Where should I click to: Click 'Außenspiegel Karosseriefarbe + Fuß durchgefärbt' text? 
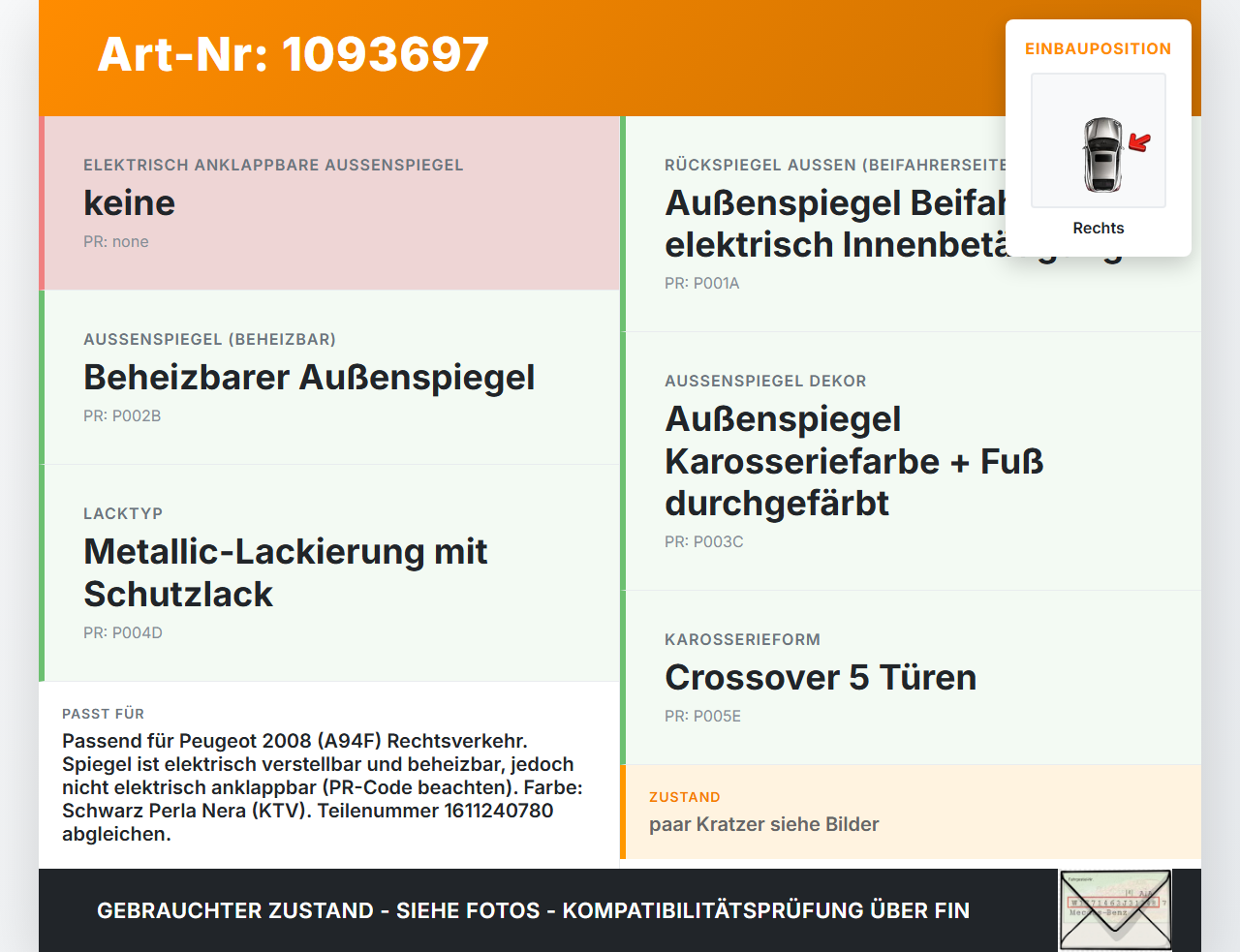pyautogui.click(x=854, y=461)
